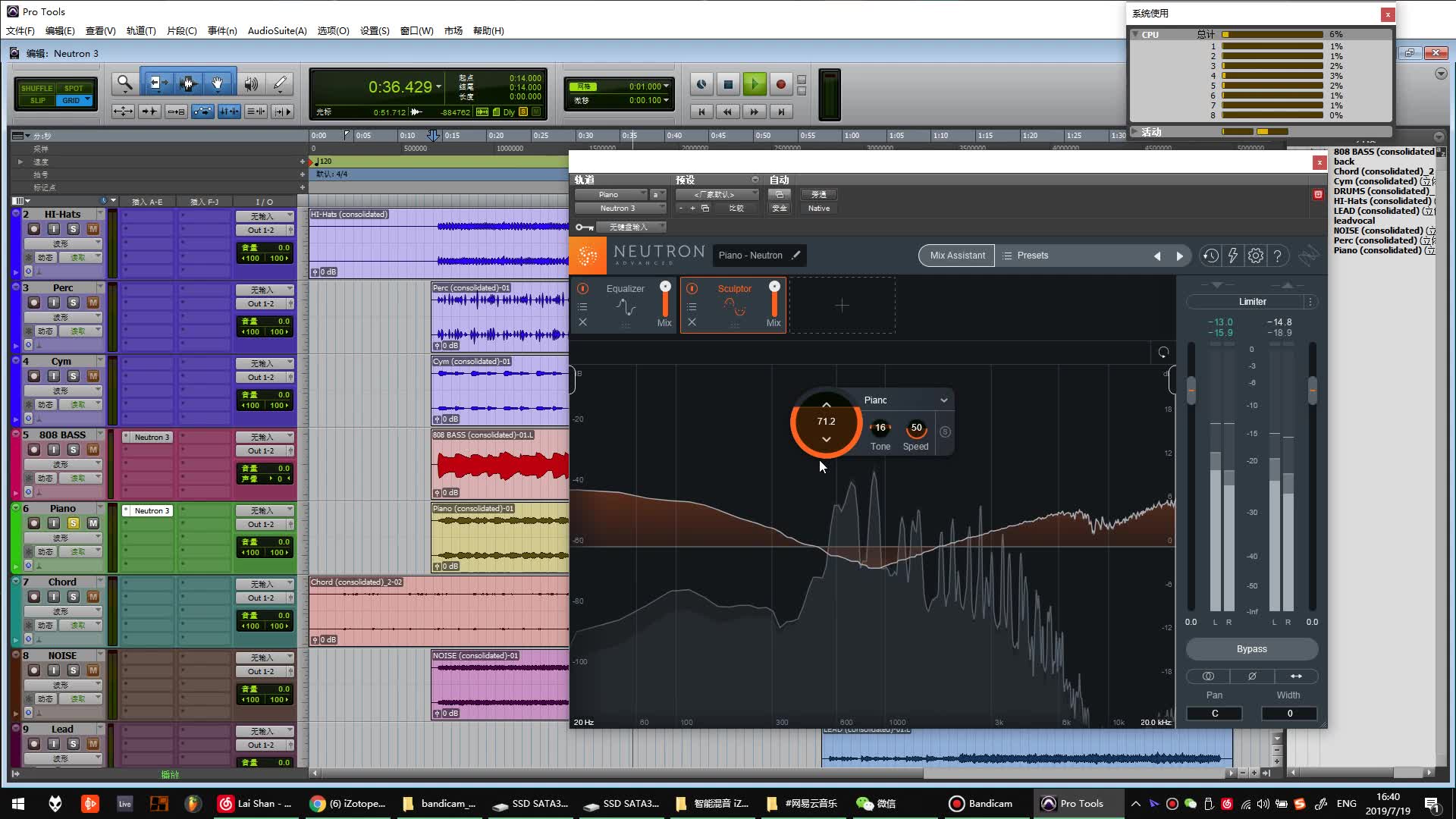Click the pencil icon to rename Piano - Neutron

point(795,256)
